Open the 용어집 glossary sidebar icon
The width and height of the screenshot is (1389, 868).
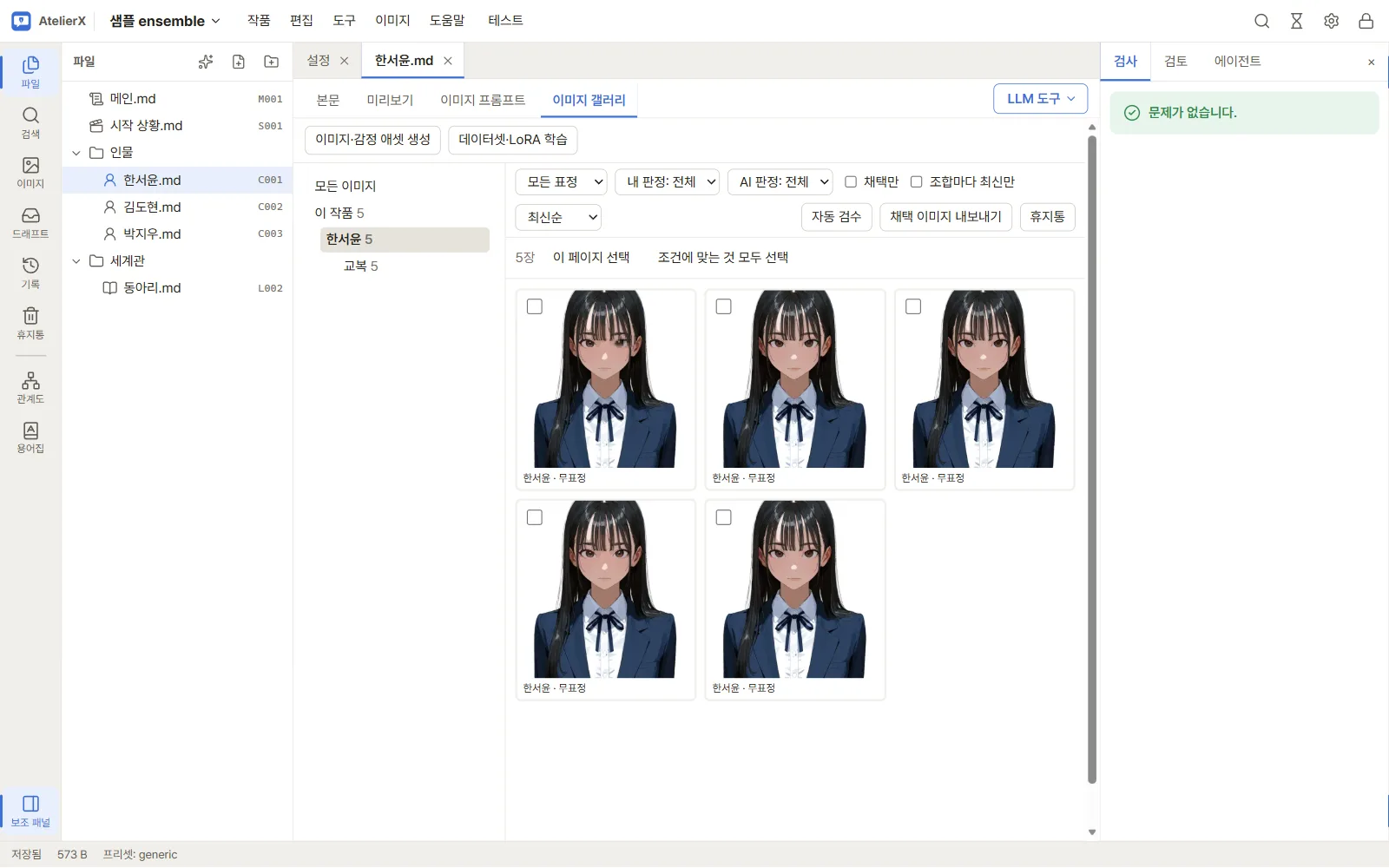click(30, 437)
